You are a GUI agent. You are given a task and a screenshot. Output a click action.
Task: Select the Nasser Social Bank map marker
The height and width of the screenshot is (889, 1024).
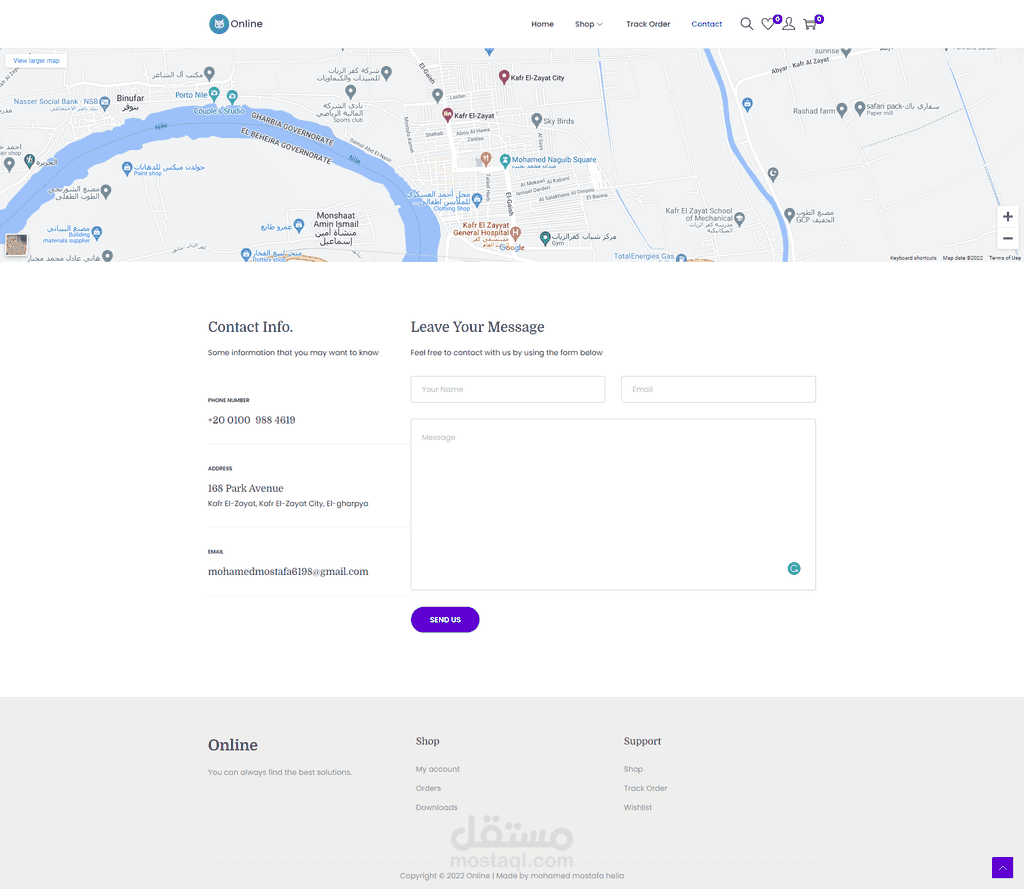tap(104, 103)
